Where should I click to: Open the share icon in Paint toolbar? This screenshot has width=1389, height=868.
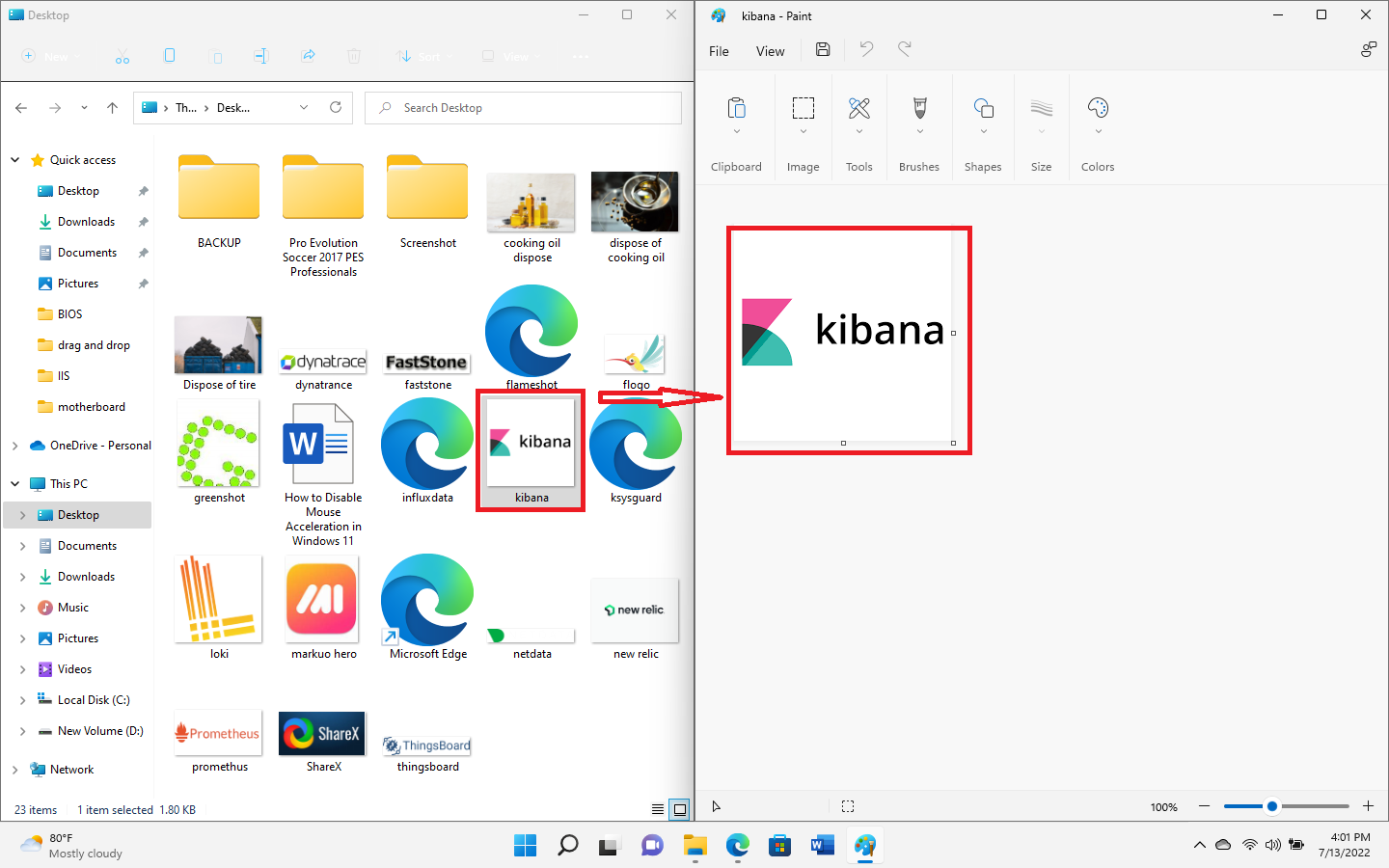tap(1368, 49)
